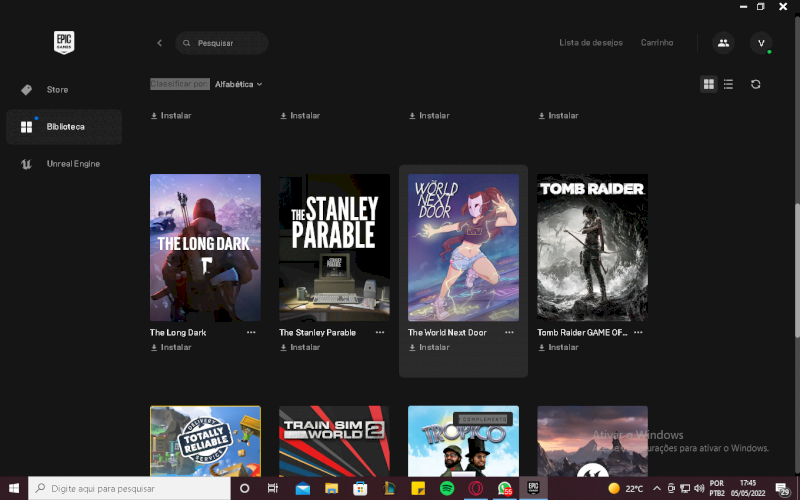Install The Long Dark

(171, 347)
